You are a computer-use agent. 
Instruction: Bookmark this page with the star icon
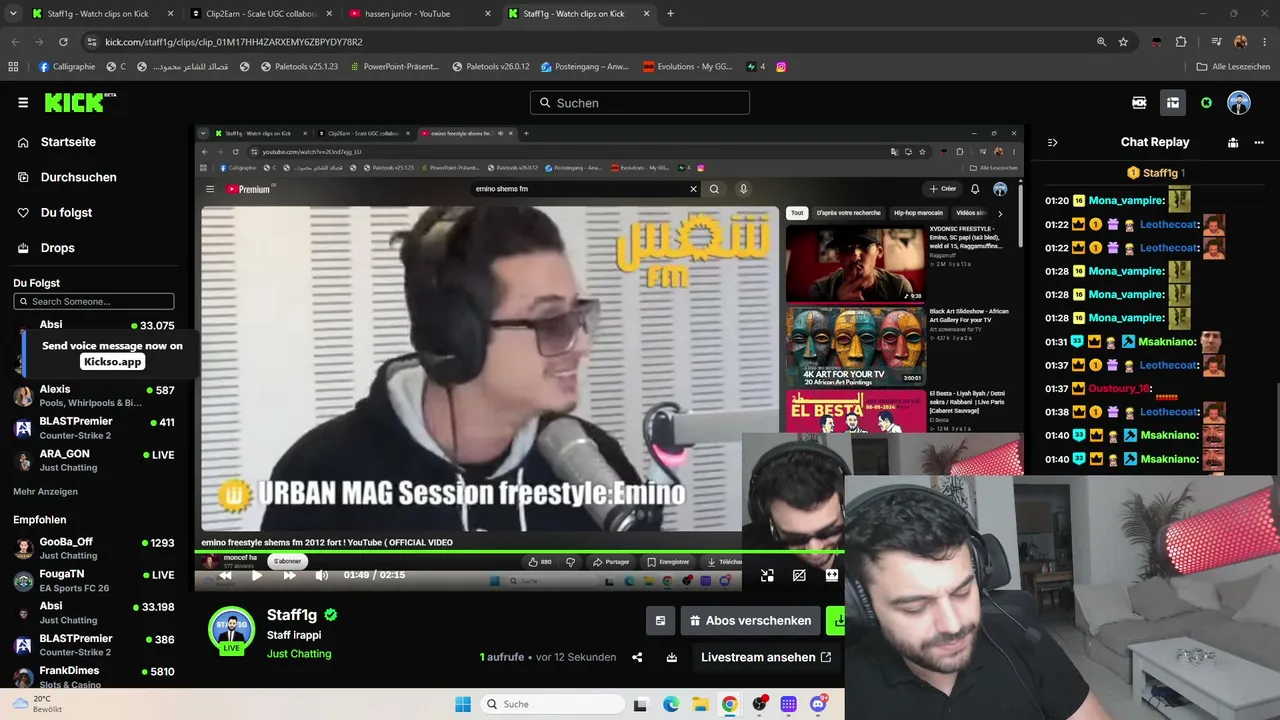pyautogui.click(x=1123, y=42)
